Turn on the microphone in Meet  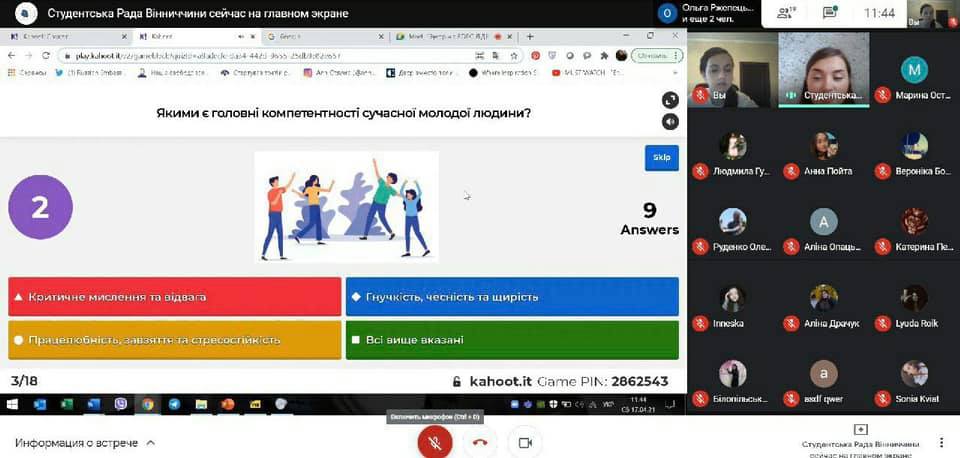coord(435,442)
